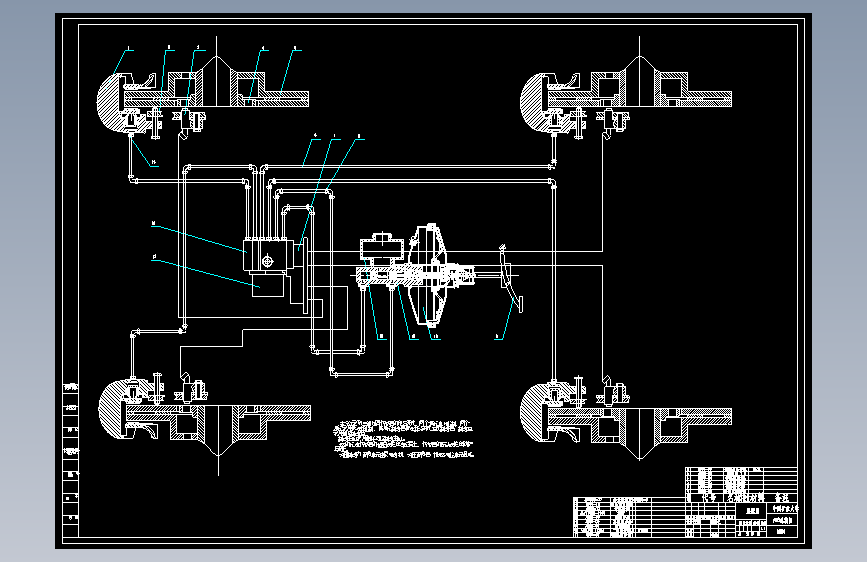Click the revision strip on the left margin
The image size is (867, 562).
[x=71, y=459]
